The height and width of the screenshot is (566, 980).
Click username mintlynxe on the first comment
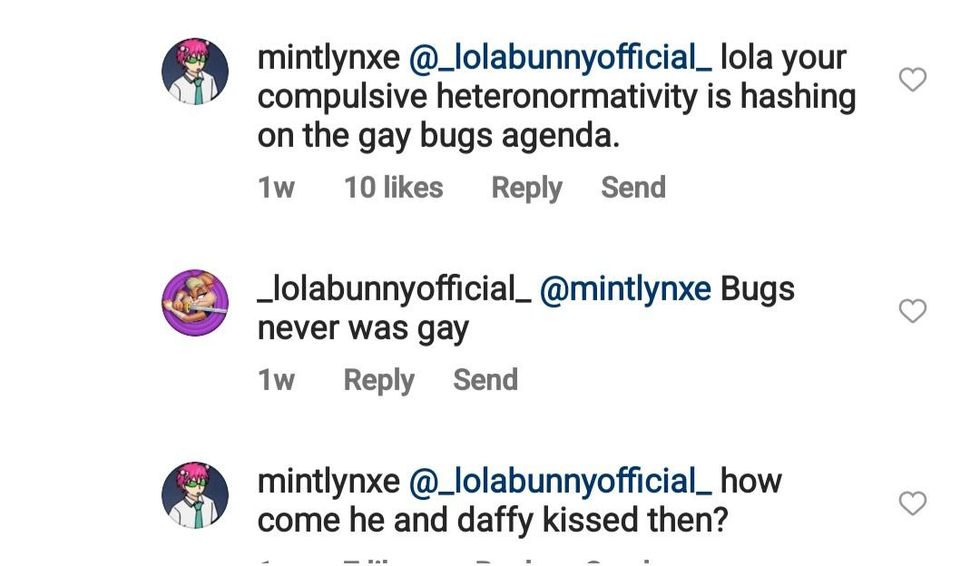pyautogui.click(x=328, y=58)
